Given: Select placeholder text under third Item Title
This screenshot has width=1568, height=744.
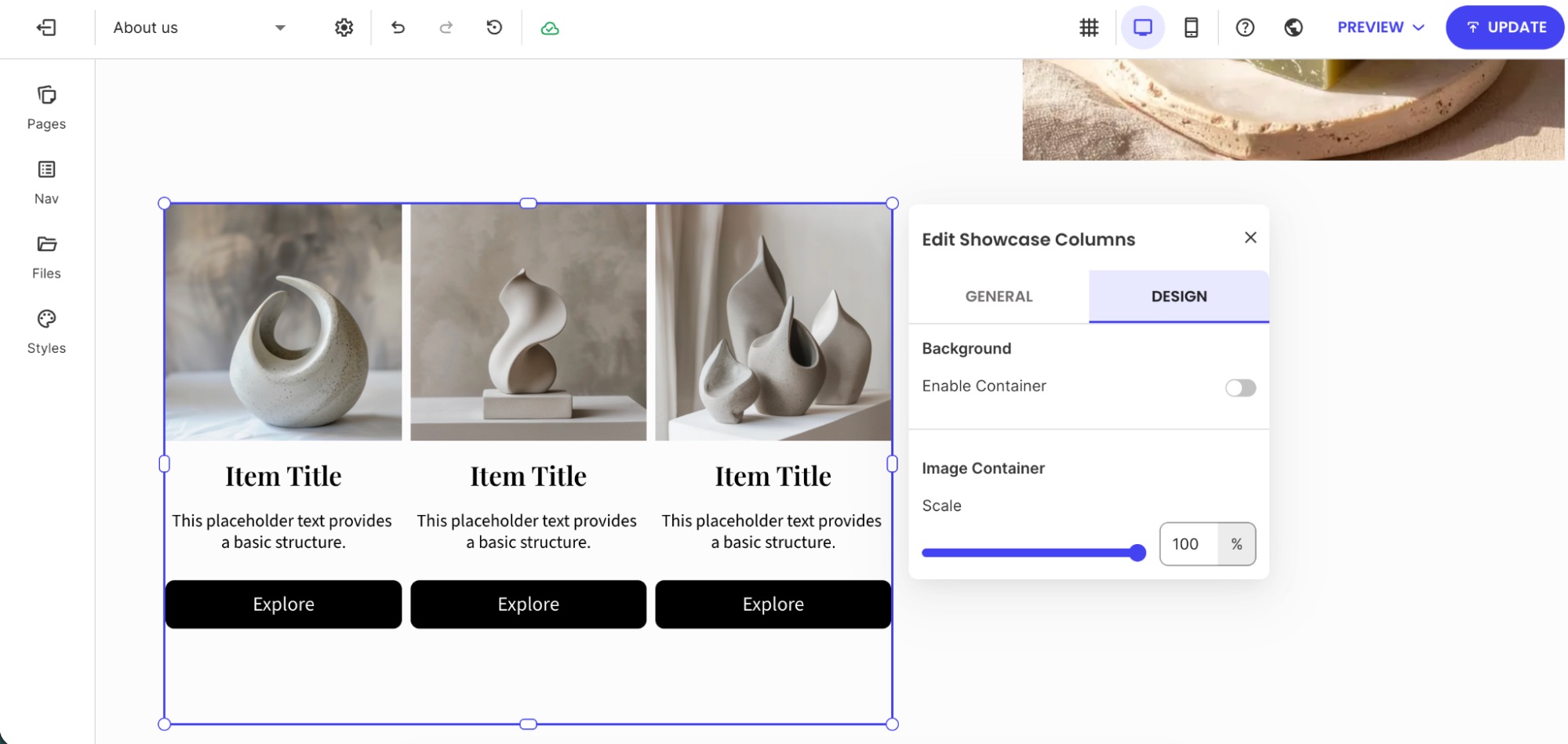Looking at the screenshot, I should (772, 532).
